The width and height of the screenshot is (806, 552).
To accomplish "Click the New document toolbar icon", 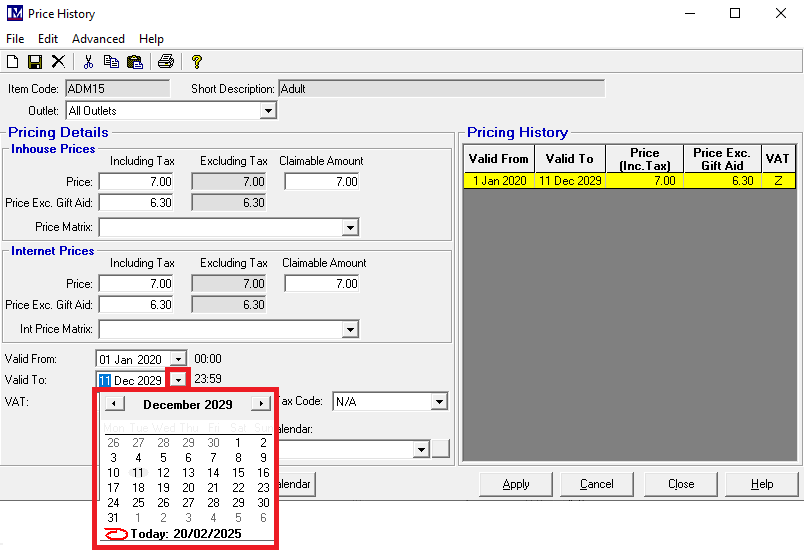I will point(12,62).
